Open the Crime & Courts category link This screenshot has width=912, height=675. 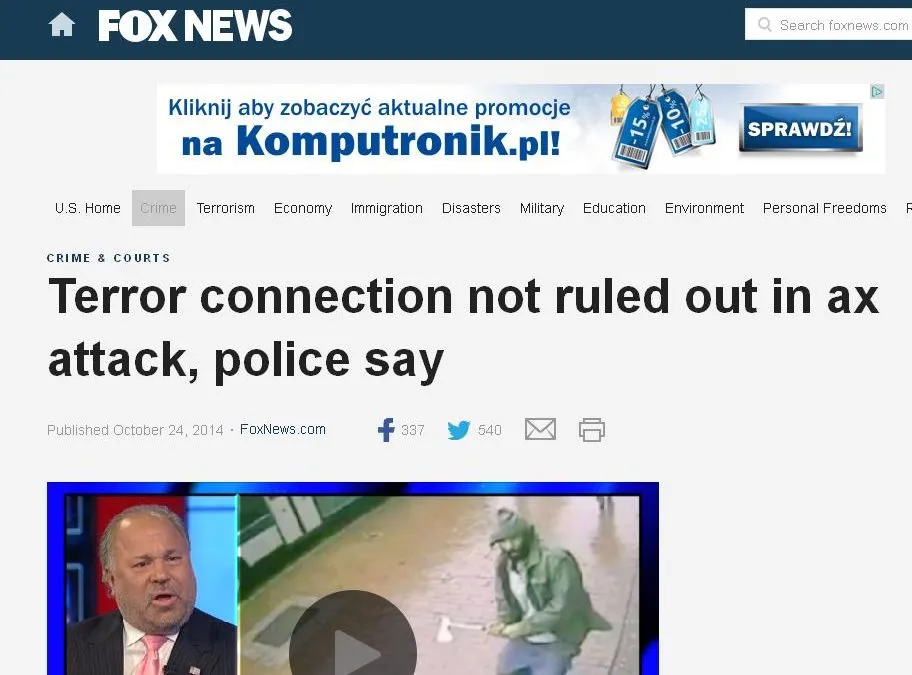(109, 258)
